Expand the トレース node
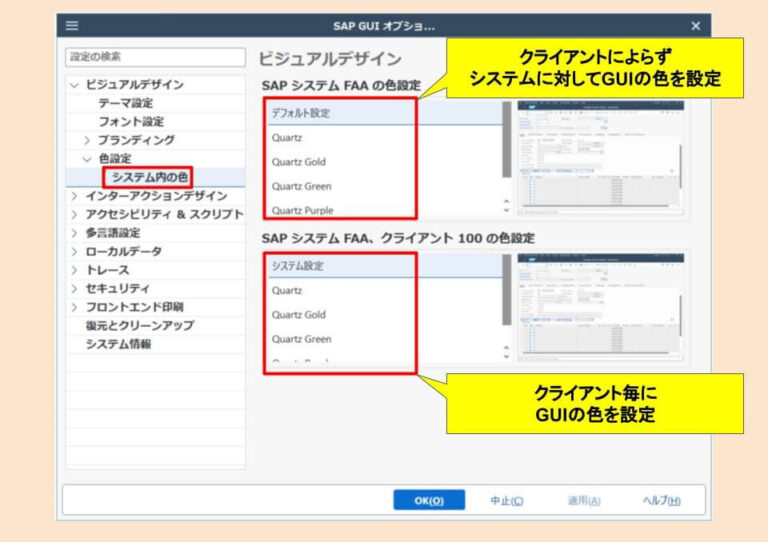Screen dimensions: 768x542 tap(74, 270)
